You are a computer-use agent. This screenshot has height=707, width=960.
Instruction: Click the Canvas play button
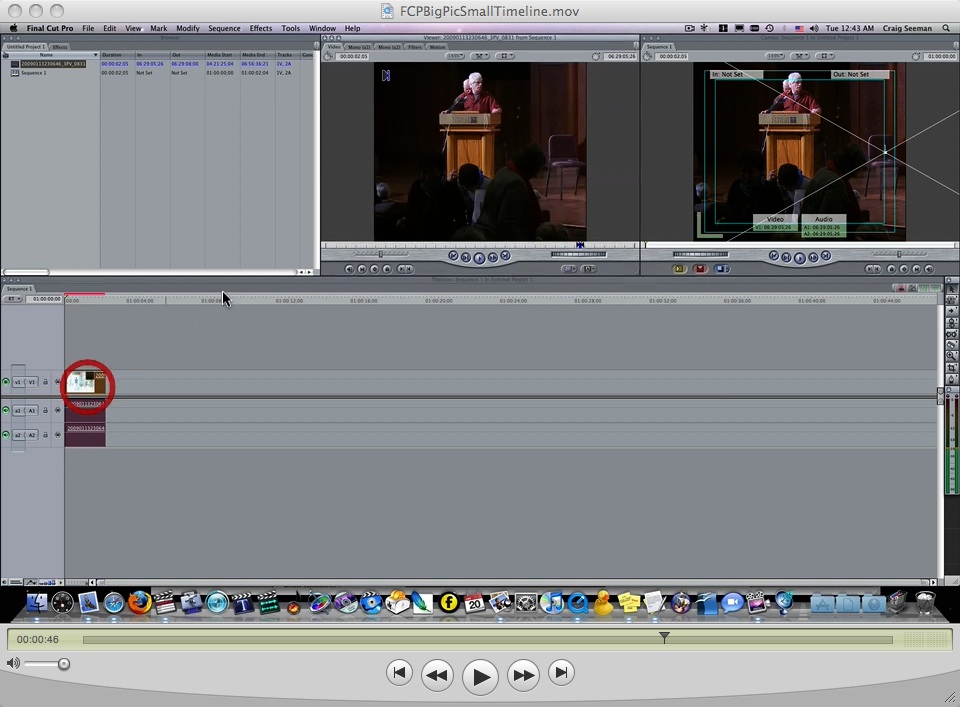[800, 258]
